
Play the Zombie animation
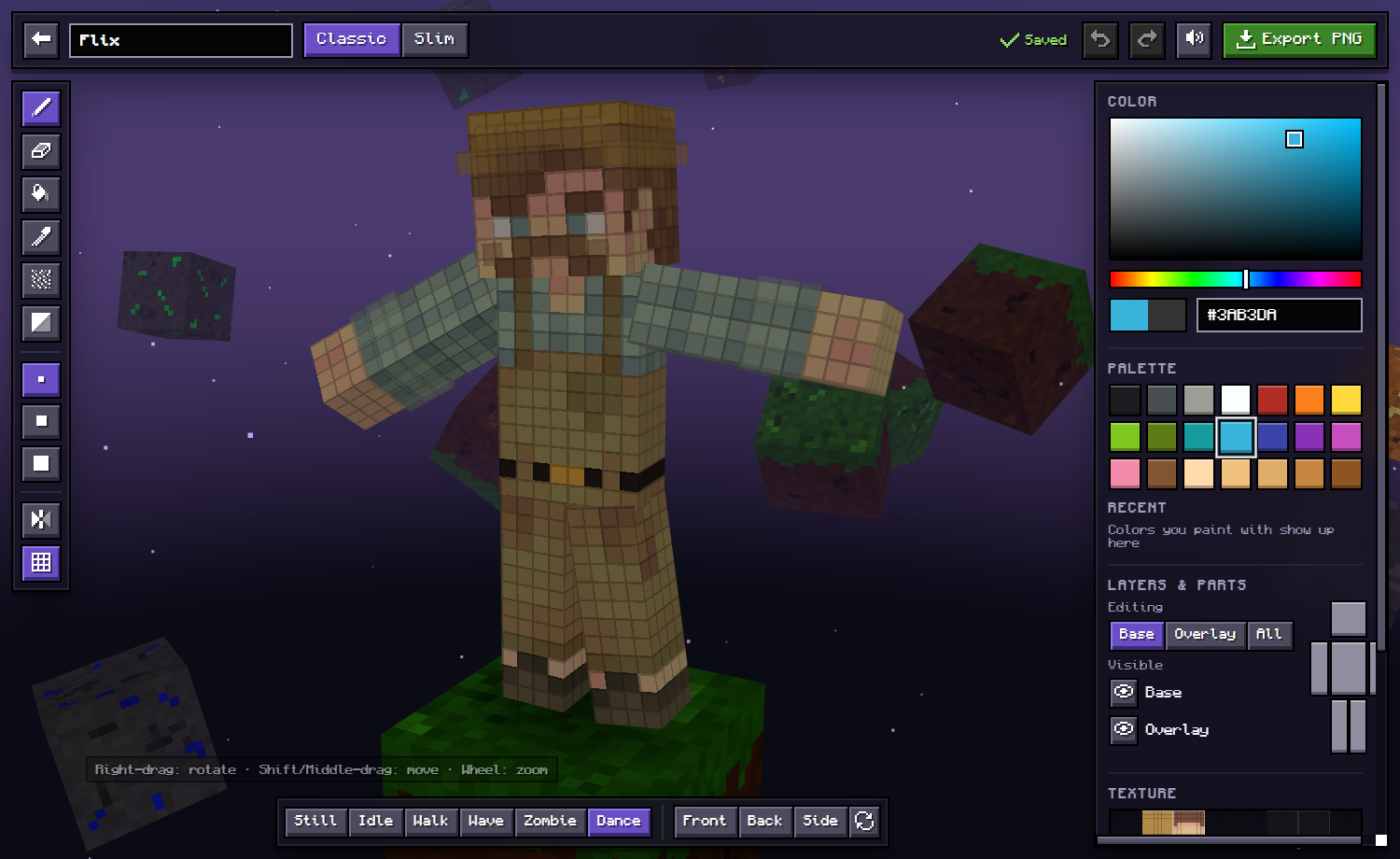550,822
